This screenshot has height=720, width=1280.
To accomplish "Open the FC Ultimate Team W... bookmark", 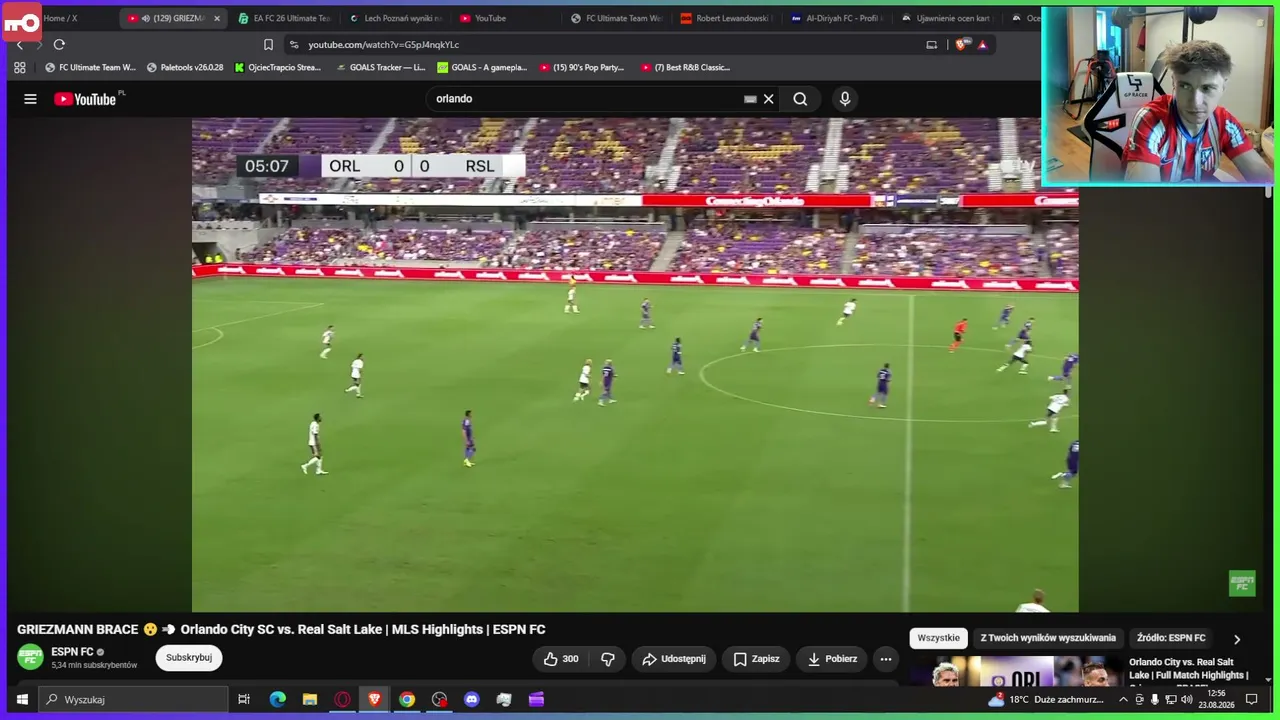I will pyautogui.click(x=90, y=67).
